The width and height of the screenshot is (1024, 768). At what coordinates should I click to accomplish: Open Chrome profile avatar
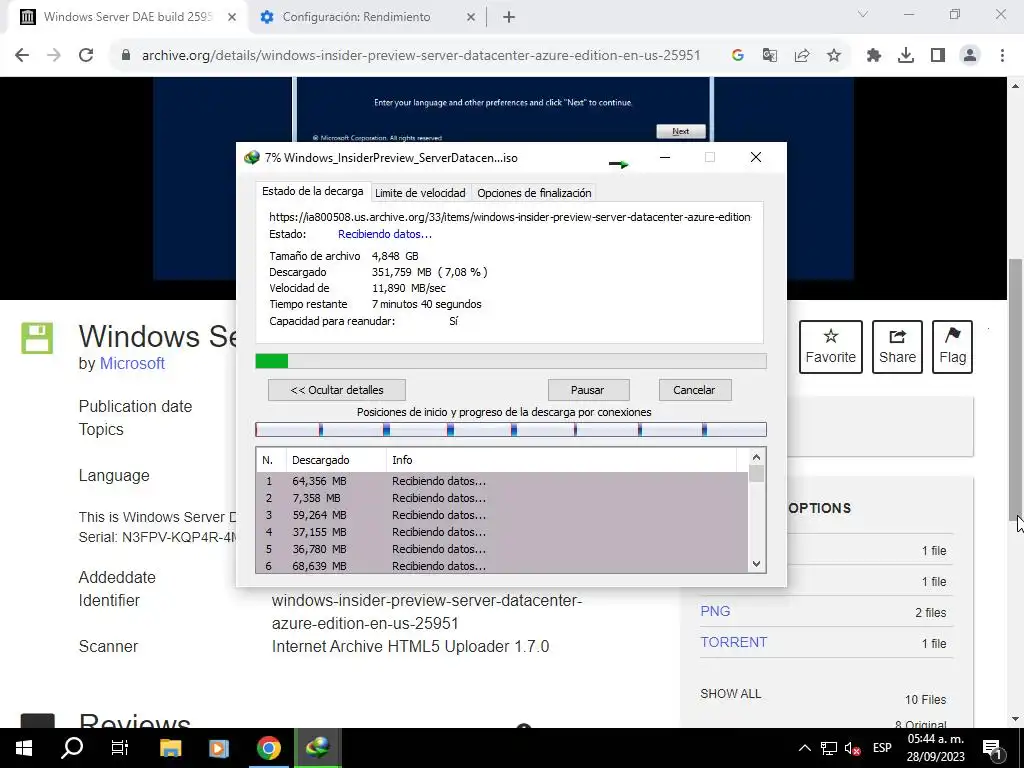pos(970,56)
